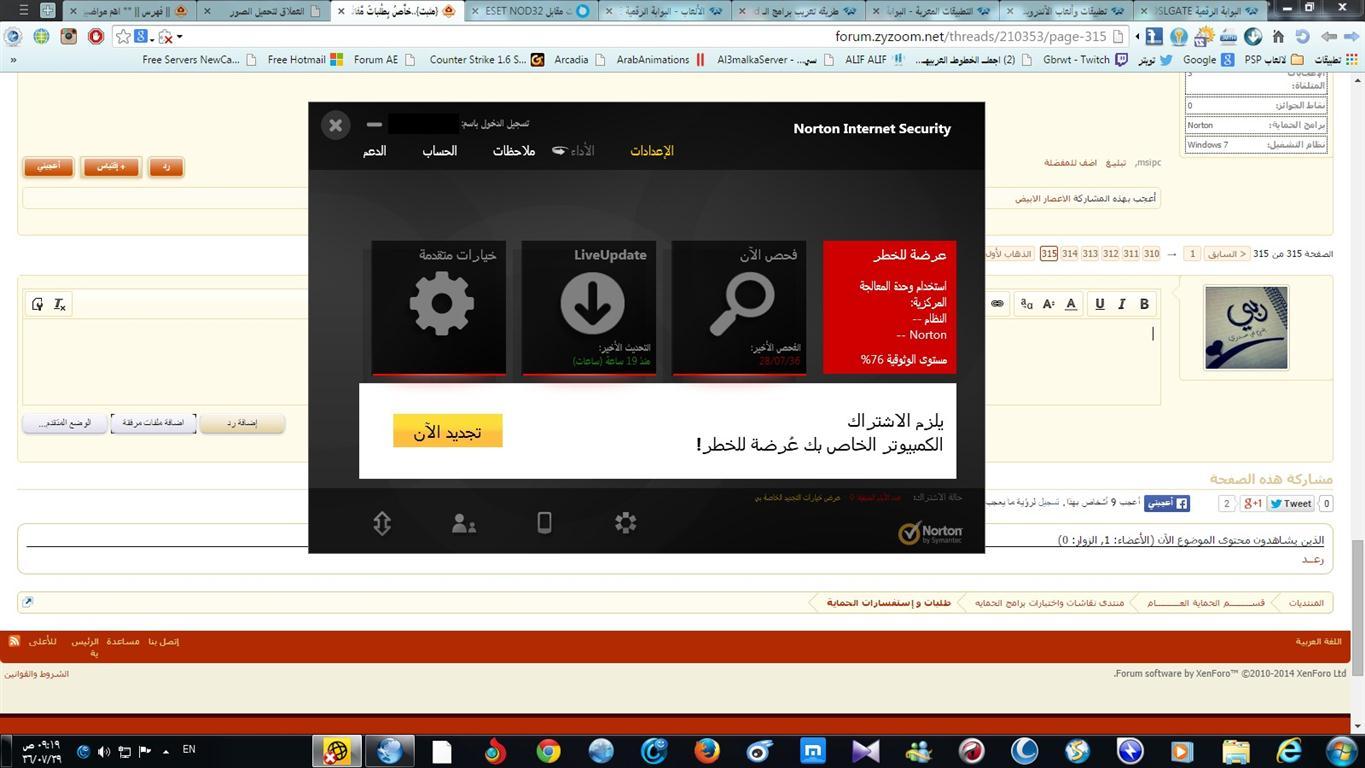The width and height of the screenshot is (1365, 768).
Task: Click the Facebook أعجبني like button
Action: click(x=1166, y=504)
